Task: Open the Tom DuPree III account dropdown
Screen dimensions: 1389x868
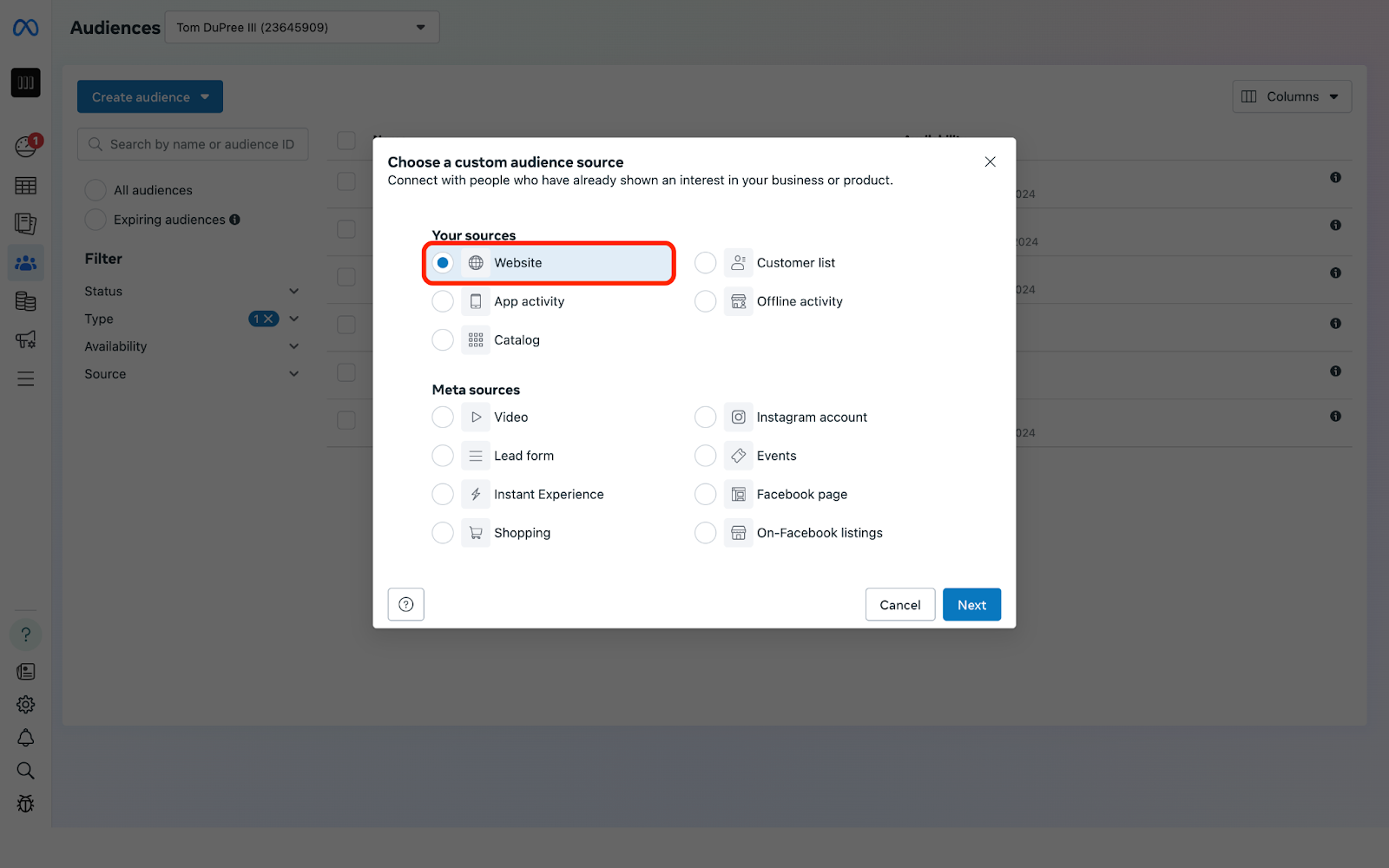Action: pyautogui.click(x=302, y=27)
